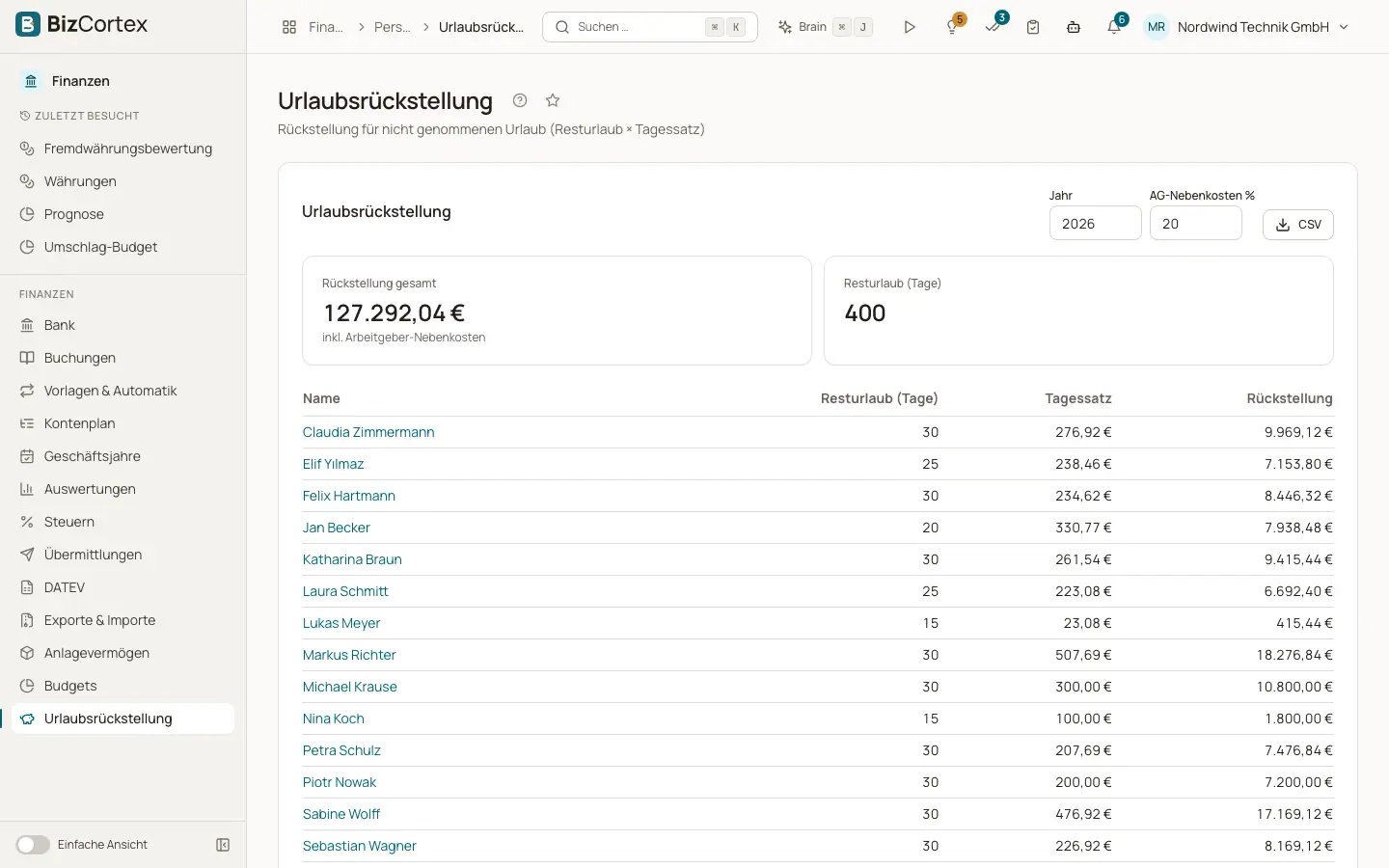
Task: Open Anlagevermögen in the sidebar
Action: pos(123,653)
